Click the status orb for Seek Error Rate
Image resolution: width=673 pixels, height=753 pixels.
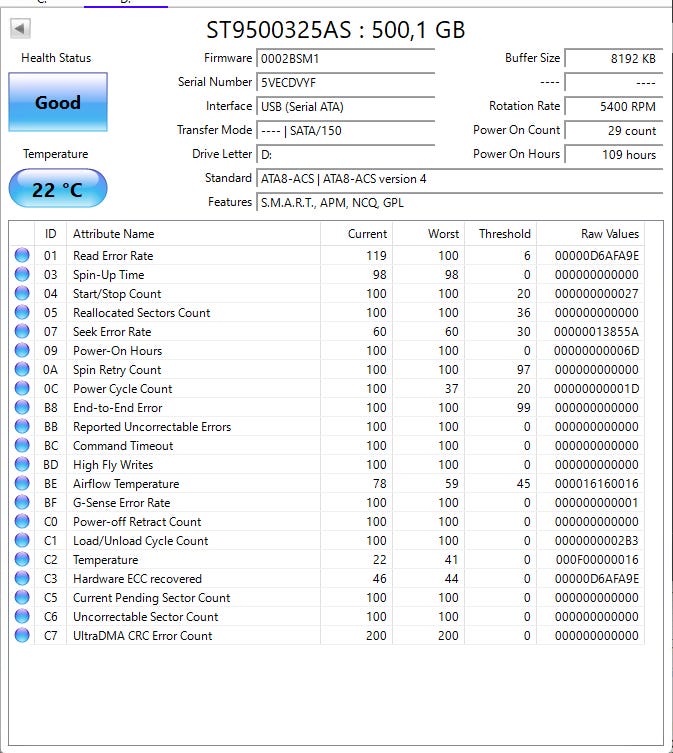[x=22, y=331]
